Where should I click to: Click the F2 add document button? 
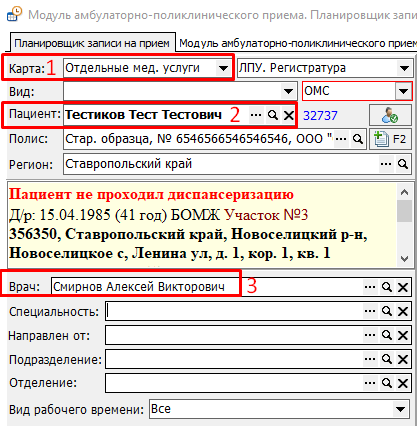coord(390,139)
